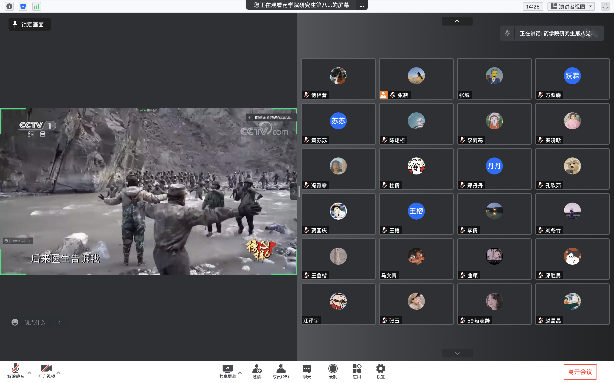Turn on the camera in the toolbar
Viewport: 614px width, 383px height.
[x=46, y=370]
